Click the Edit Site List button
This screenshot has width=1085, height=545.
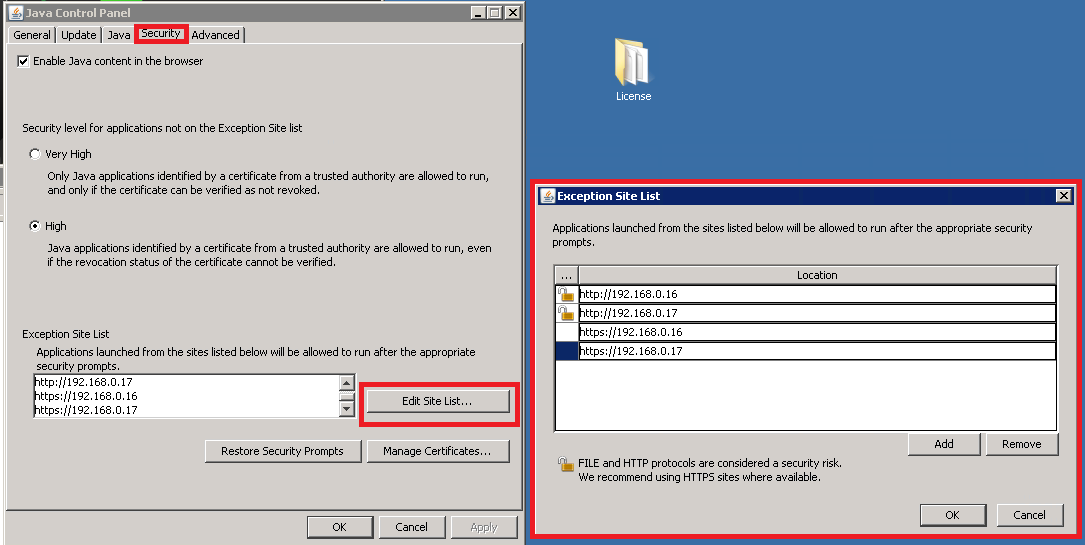(x=437, y=401)
